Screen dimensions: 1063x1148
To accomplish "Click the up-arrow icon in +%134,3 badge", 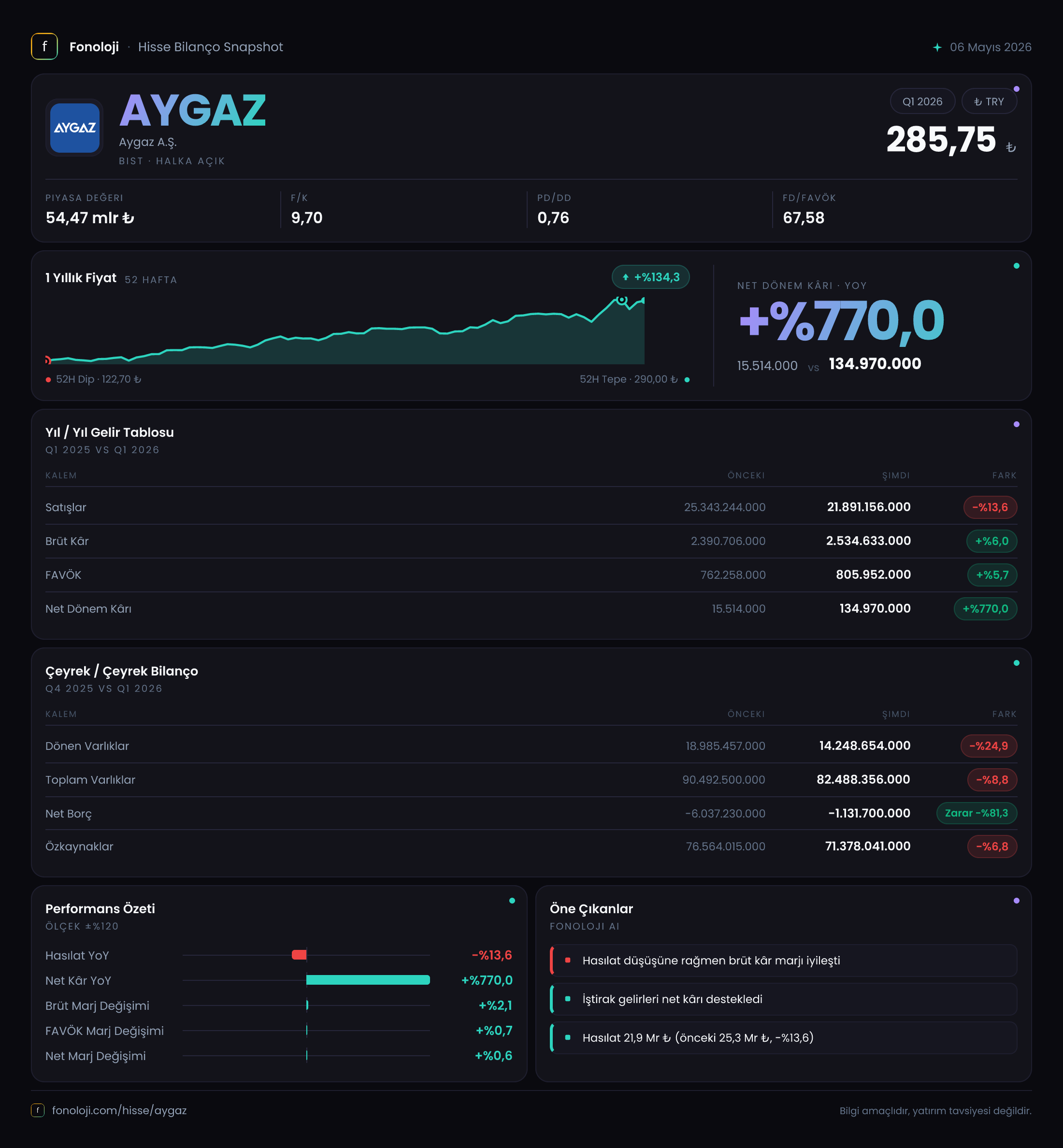I will pos(625,277).
